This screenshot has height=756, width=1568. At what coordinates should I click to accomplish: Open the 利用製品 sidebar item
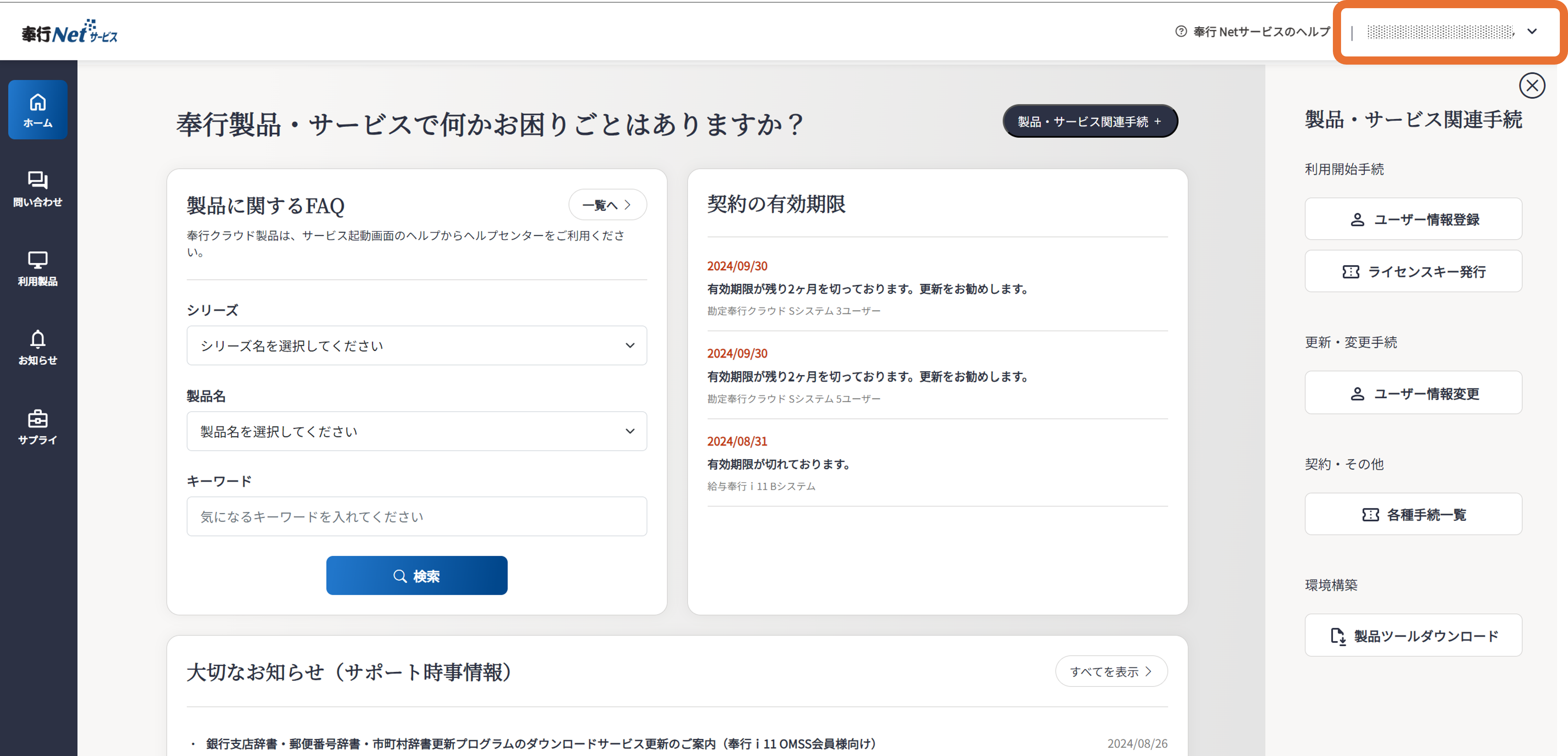38,269
